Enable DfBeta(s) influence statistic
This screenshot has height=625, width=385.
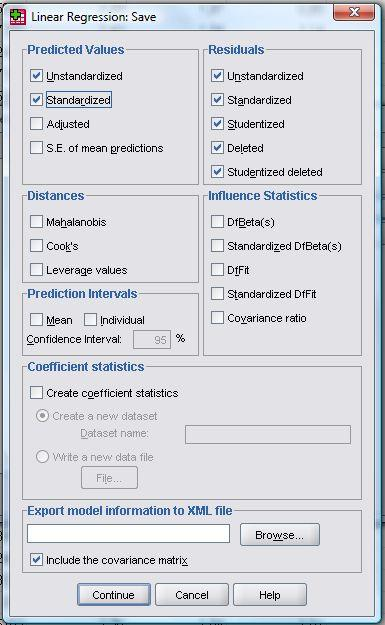tap(217, 222)
